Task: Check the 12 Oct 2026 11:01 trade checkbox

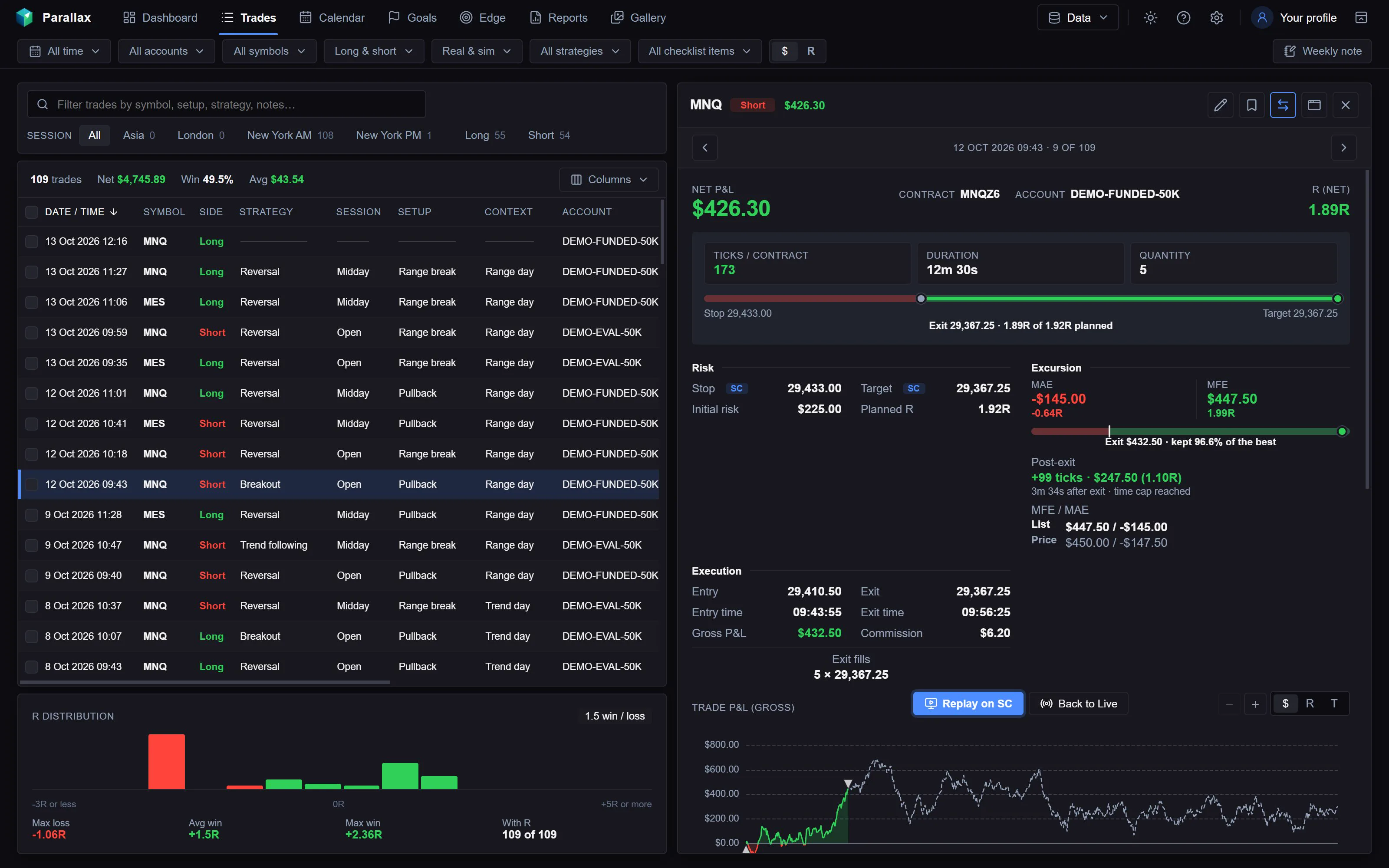Action: pyautogui.click(x=32, y=393)
